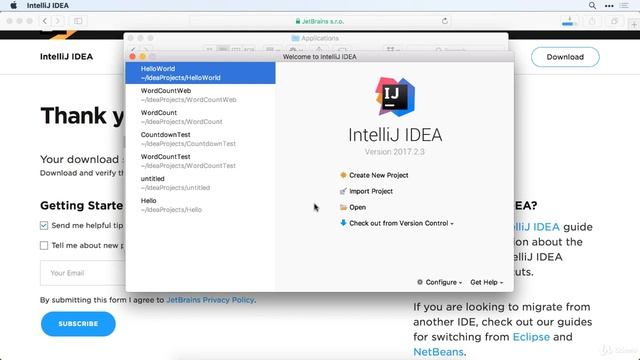Open the WordCountTest recent project
640x360 pixels.
200,161
